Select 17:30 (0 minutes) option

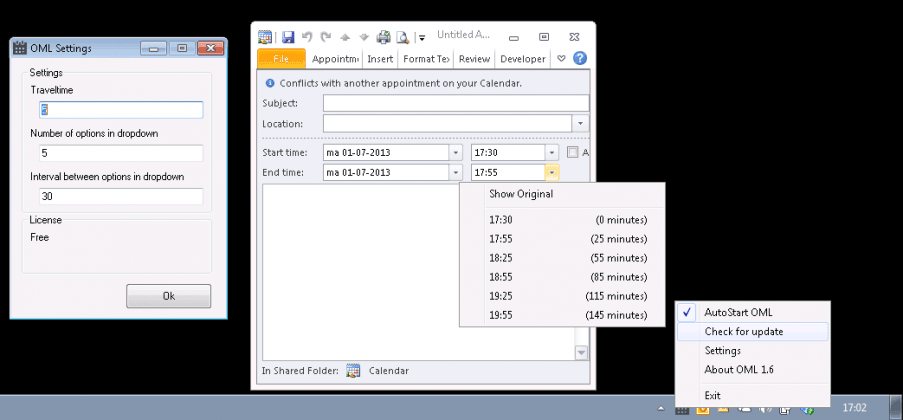click(x=562, y=220)
